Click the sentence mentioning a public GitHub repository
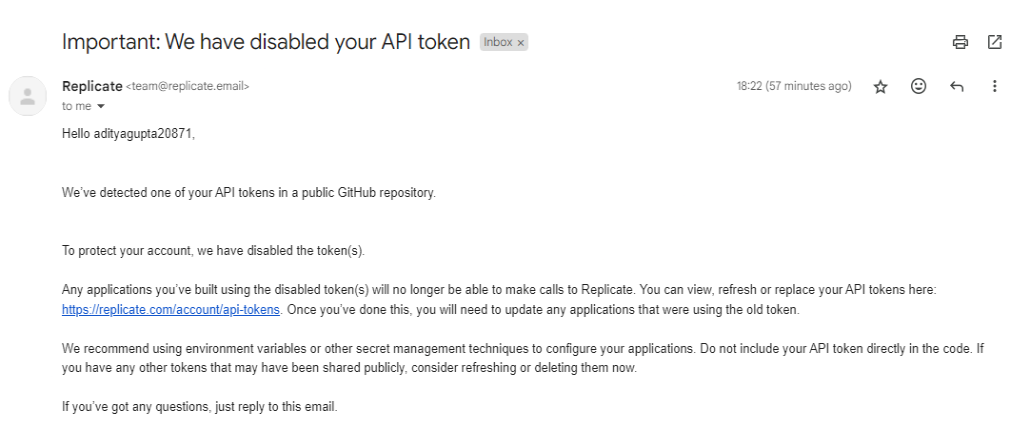 click(x=248, y=192)
